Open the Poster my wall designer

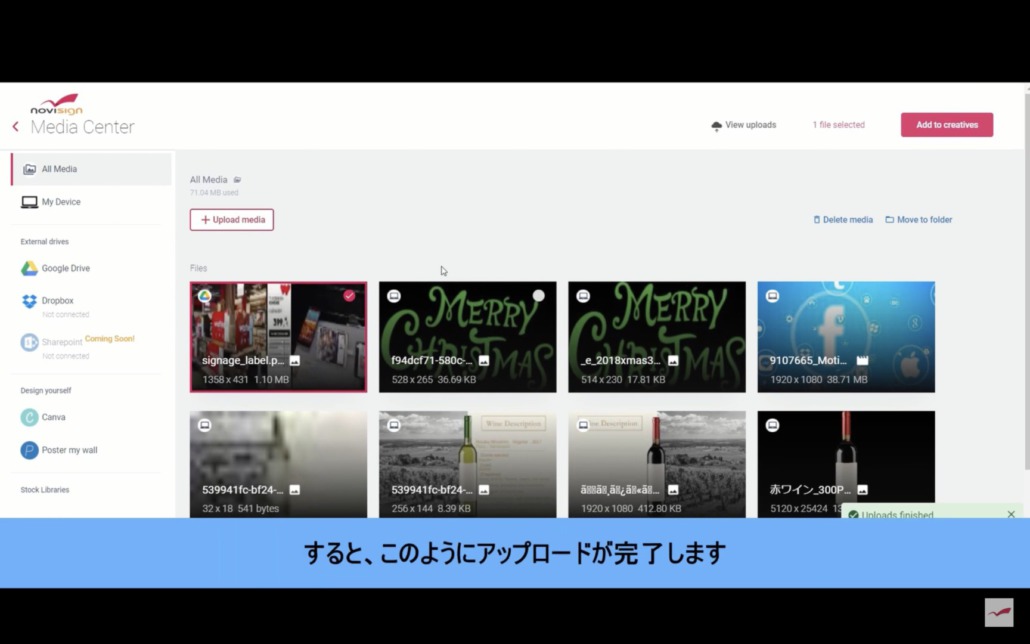coord(69,450)
